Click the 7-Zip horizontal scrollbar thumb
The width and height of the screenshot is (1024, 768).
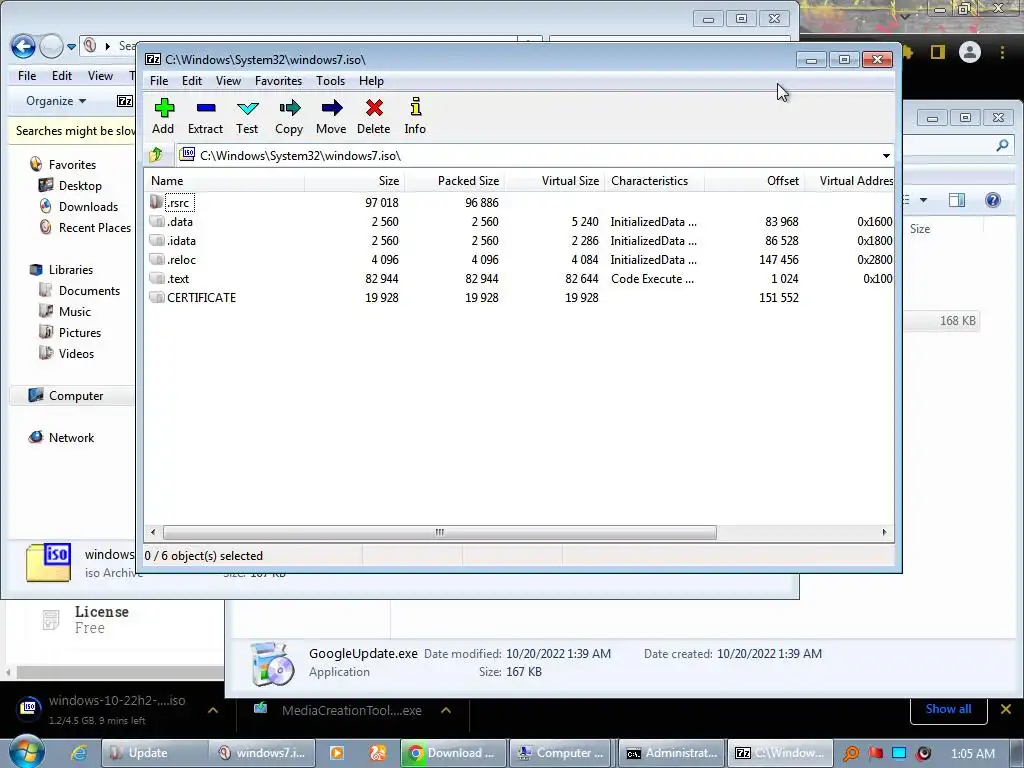440,532
